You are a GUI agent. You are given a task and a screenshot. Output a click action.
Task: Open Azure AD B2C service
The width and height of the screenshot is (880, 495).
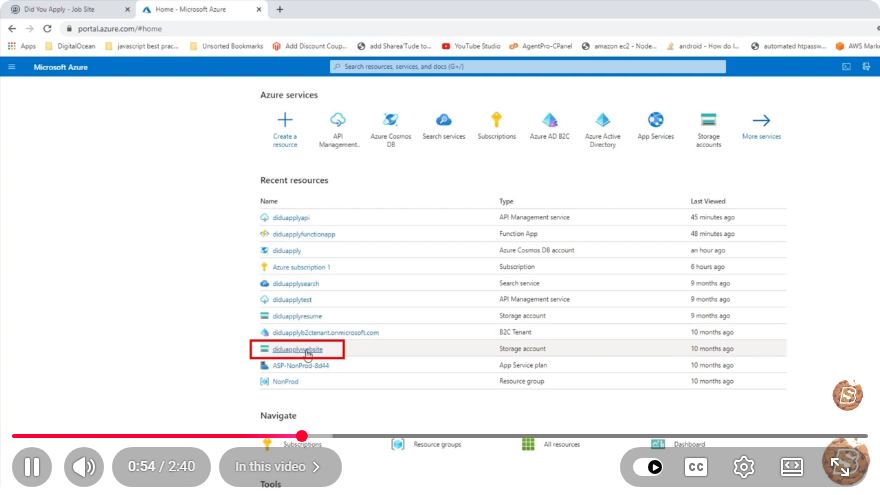(x=549, y=126)
